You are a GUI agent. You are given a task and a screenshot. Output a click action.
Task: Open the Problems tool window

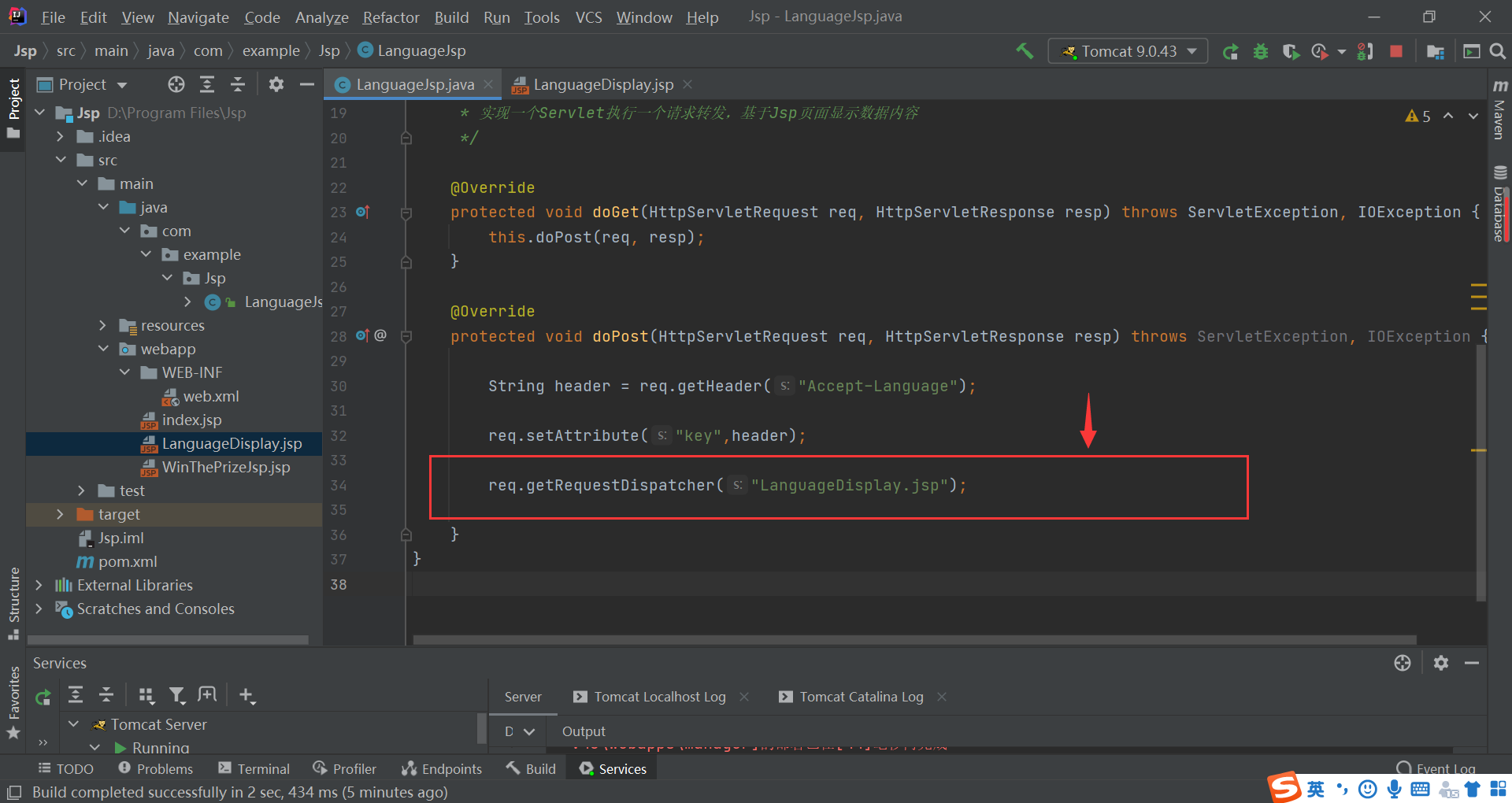(155, 769)
